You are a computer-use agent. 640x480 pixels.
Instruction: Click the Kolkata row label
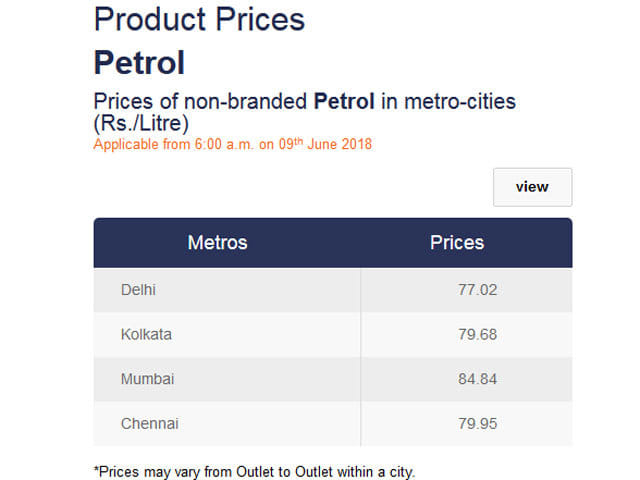coord(146,334)
